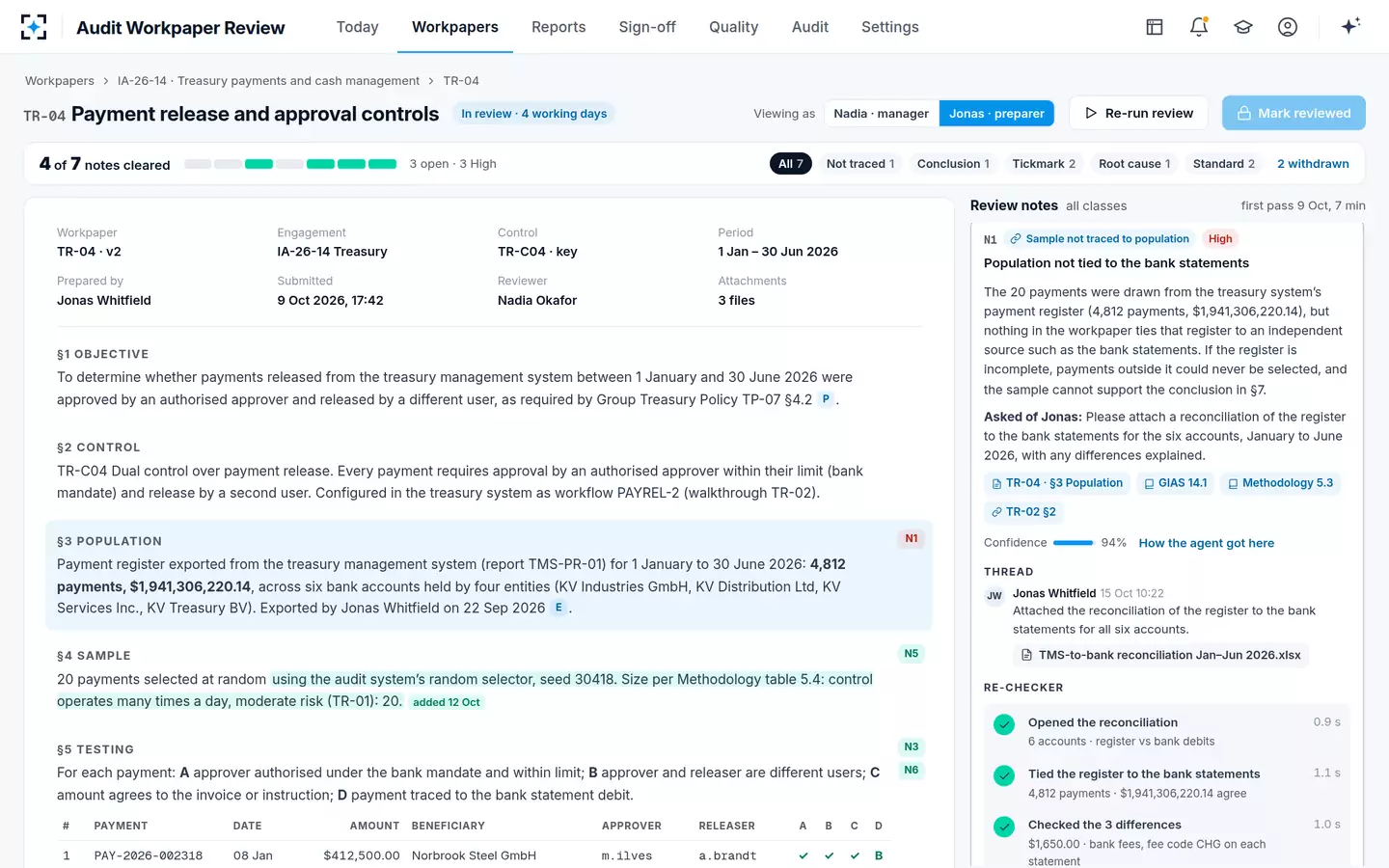This screenshot has width=1389, height=868.
Task: Click the 94% Confidence bar
Action: (x=1074, y=543)
